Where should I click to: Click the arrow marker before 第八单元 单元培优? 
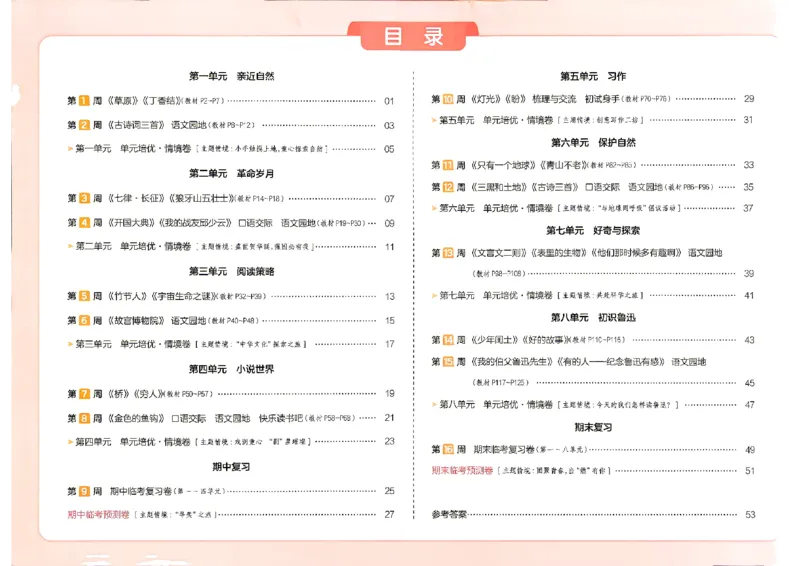434,404
